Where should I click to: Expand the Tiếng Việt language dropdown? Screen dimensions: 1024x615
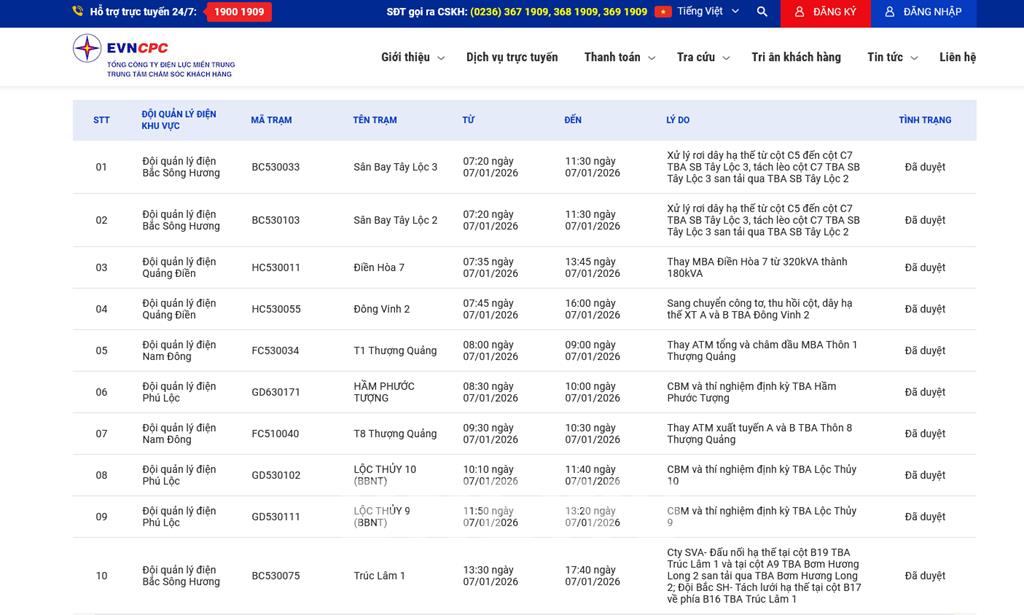(x=735, y=12)
